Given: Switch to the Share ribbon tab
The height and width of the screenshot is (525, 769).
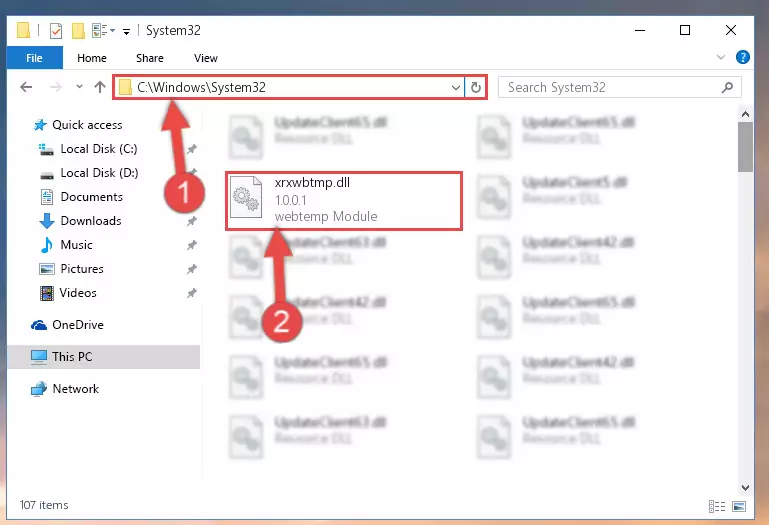Looking at the screenshot, I should click(x=150, y=58).
